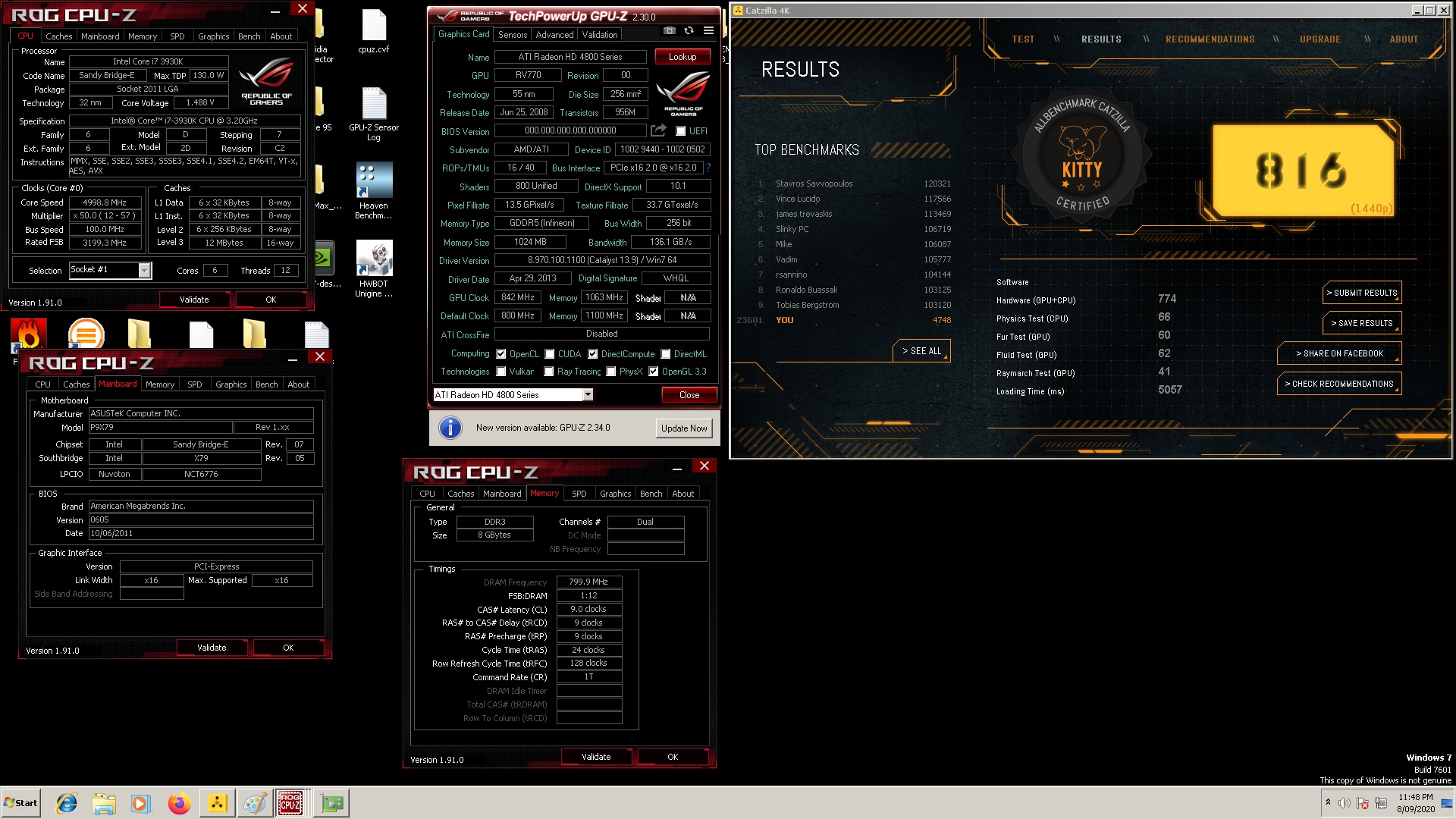Launch HWBOT Unigine desktop shortcut
This screenshot has width=1456, height=819.
(373, 269)
